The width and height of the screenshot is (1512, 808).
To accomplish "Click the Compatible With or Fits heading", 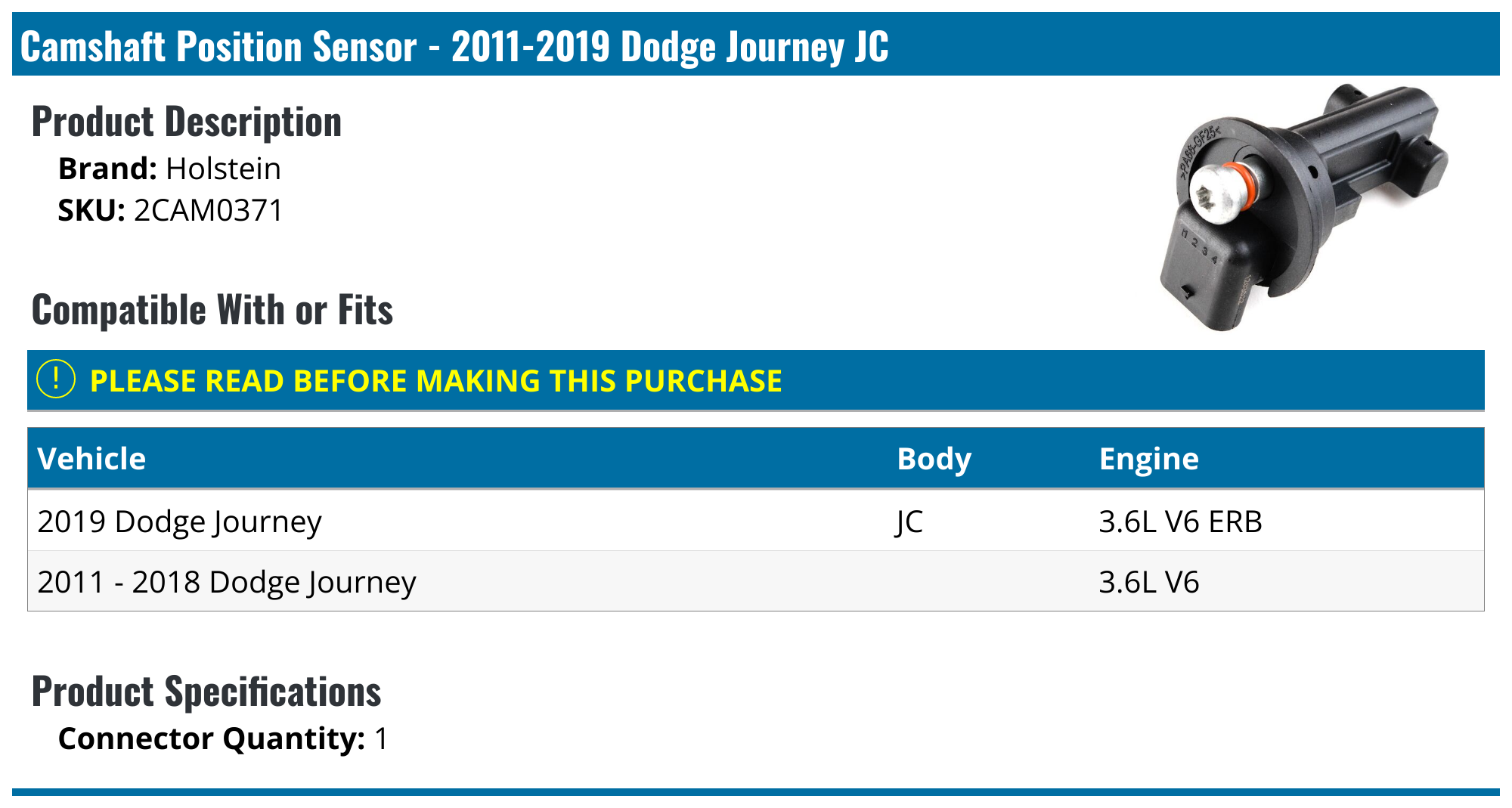I will pyautogui.click(x=212, y=310).
